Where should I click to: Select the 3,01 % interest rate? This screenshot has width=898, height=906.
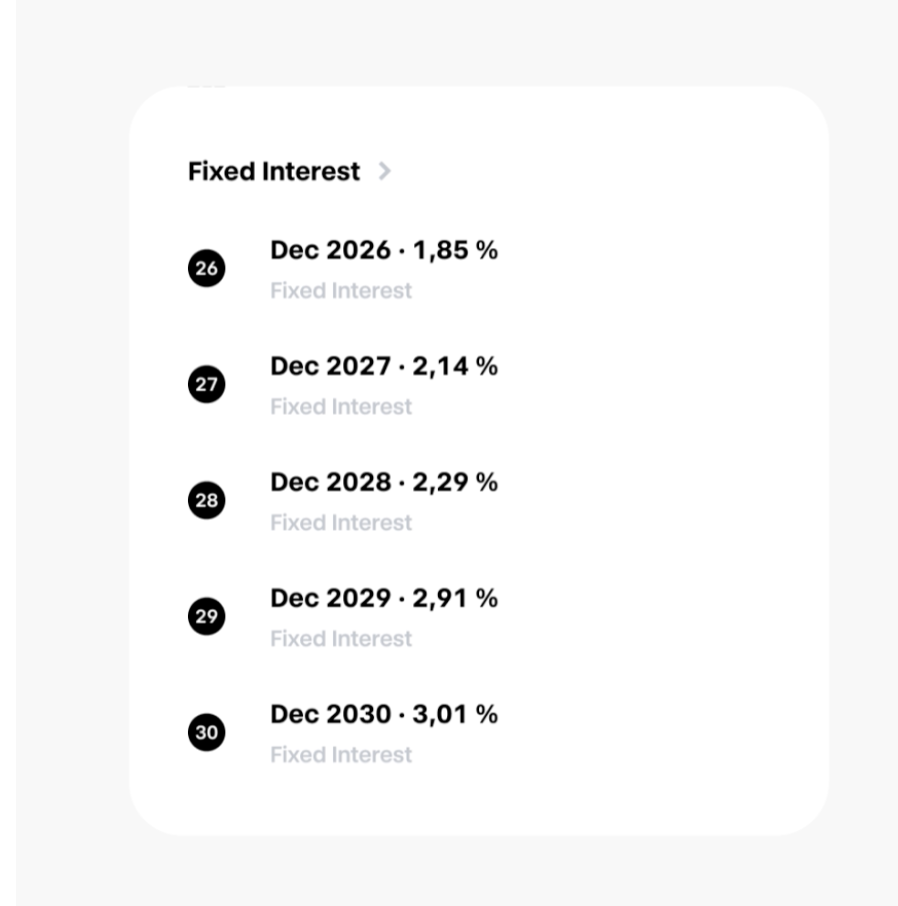coord(455,714)
